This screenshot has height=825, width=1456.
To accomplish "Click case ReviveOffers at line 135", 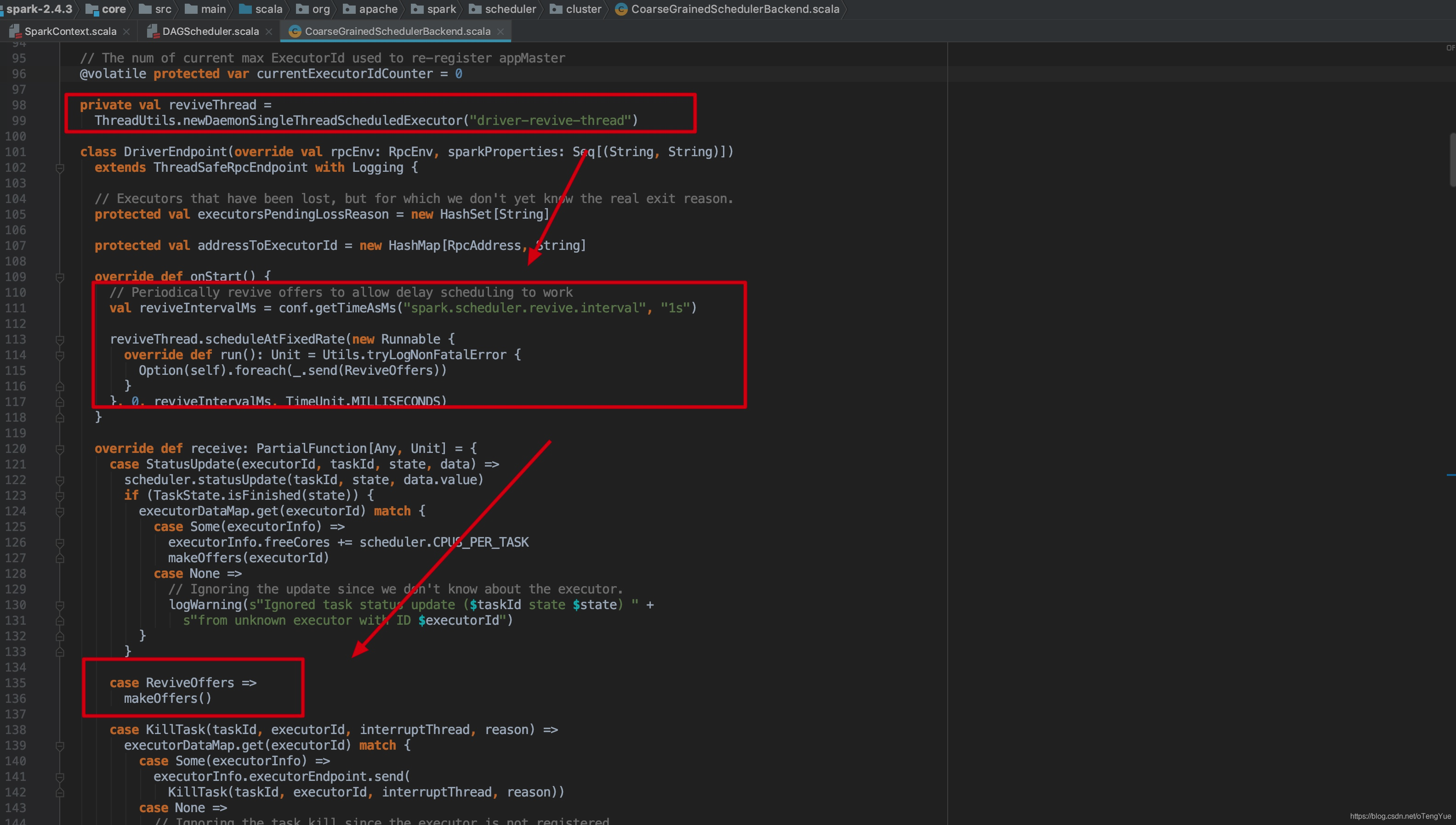I will (172, 684).
